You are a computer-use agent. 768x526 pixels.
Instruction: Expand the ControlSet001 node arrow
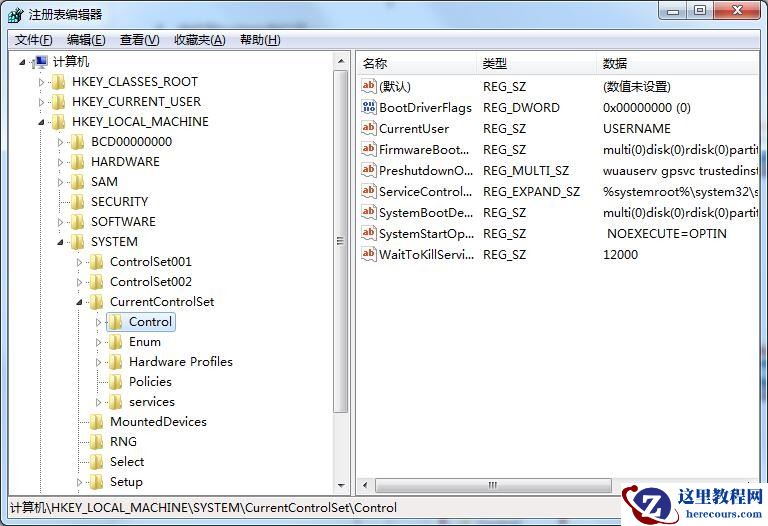[79, 263]
